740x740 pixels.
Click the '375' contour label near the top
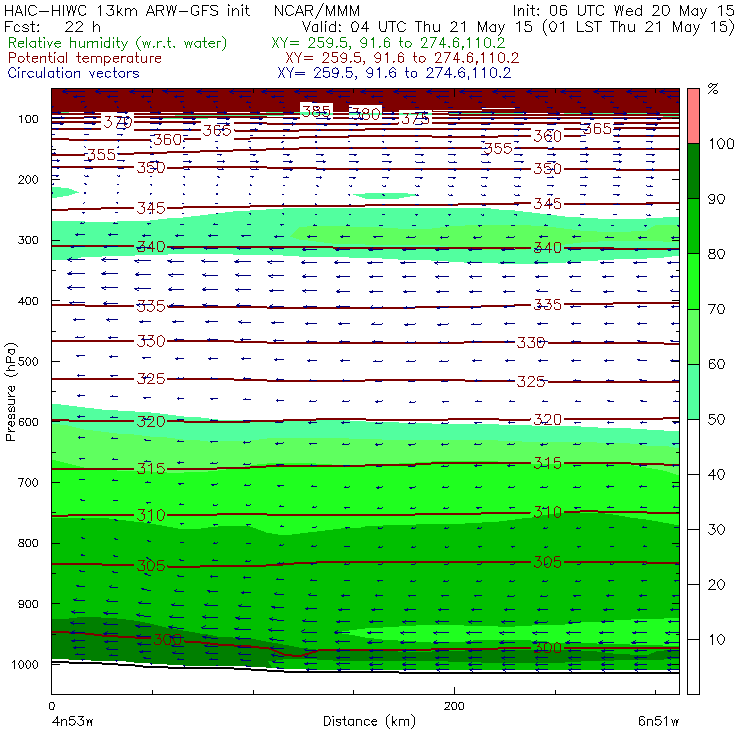(415, 118)
